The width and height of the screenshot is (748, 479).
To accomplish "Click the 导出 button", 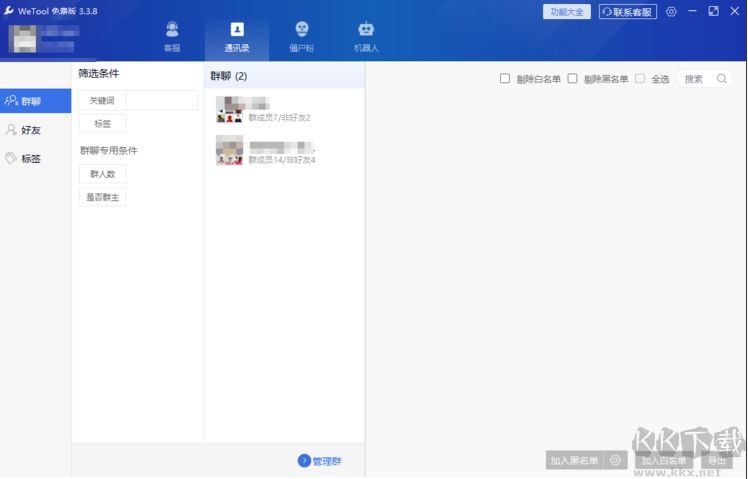I will [x=717, y=460].
